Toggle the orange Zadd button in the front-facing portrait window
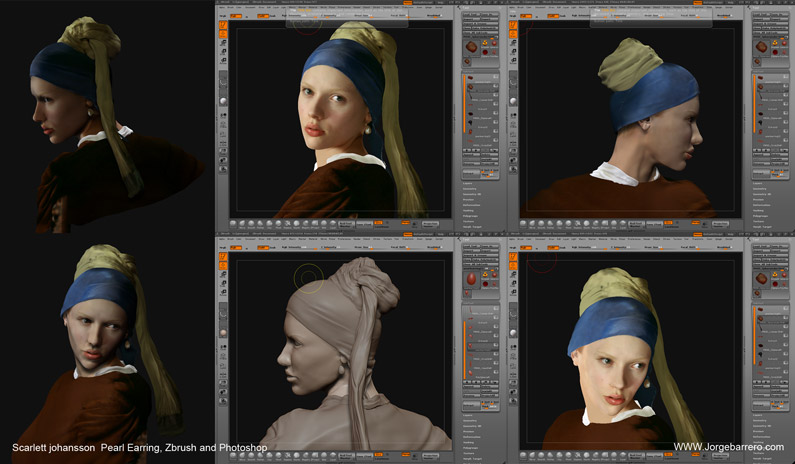The width and height of the screenshot is (795, 464). click(263, 16)
